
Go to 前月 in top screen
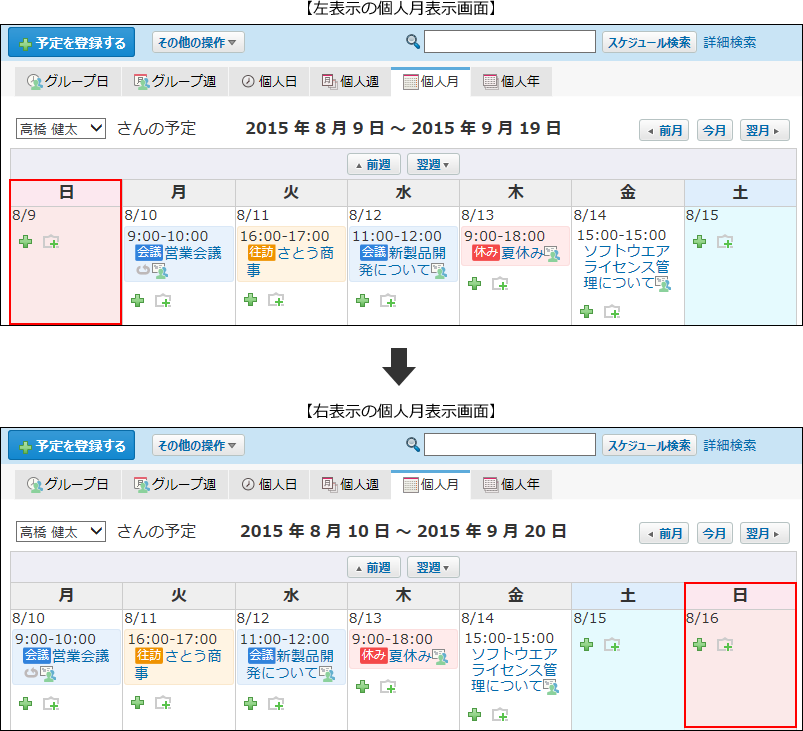click(x=664, y=130)
